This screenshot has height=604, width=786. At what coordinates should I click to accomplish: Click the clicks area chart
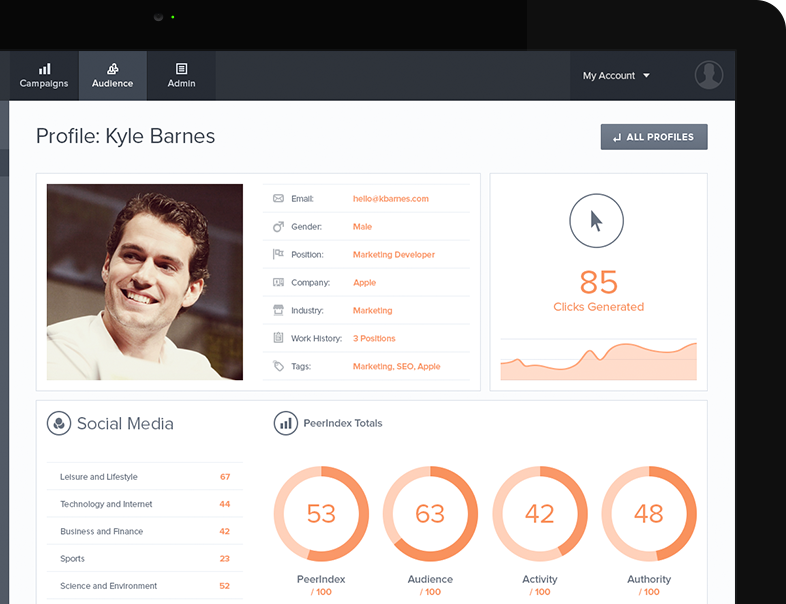pos(599,360)
